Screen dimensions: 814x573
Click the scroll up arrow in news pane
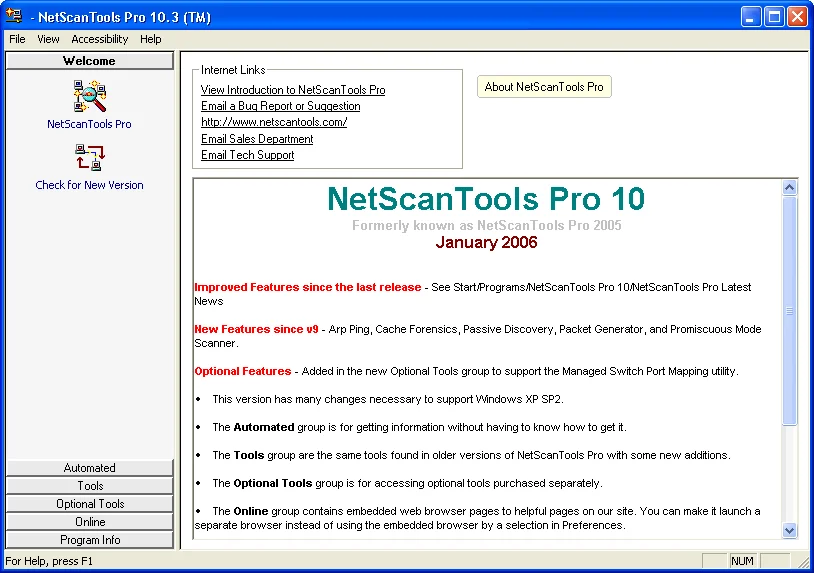coord(790,187)
